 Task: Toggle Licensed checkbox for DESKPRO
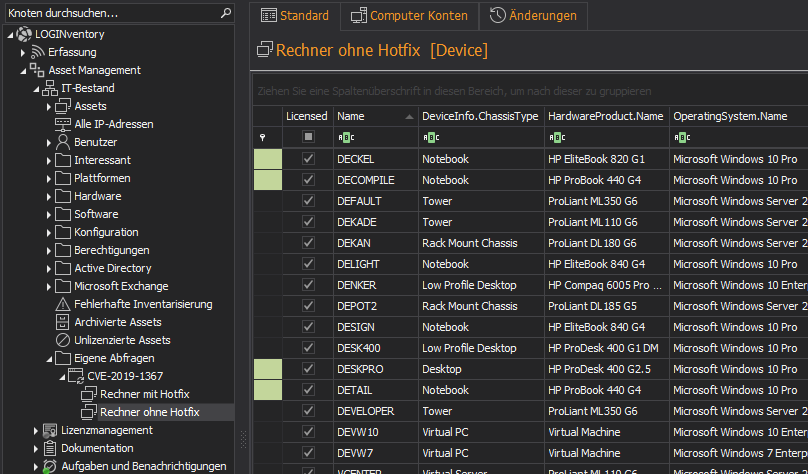click(308, 369)
